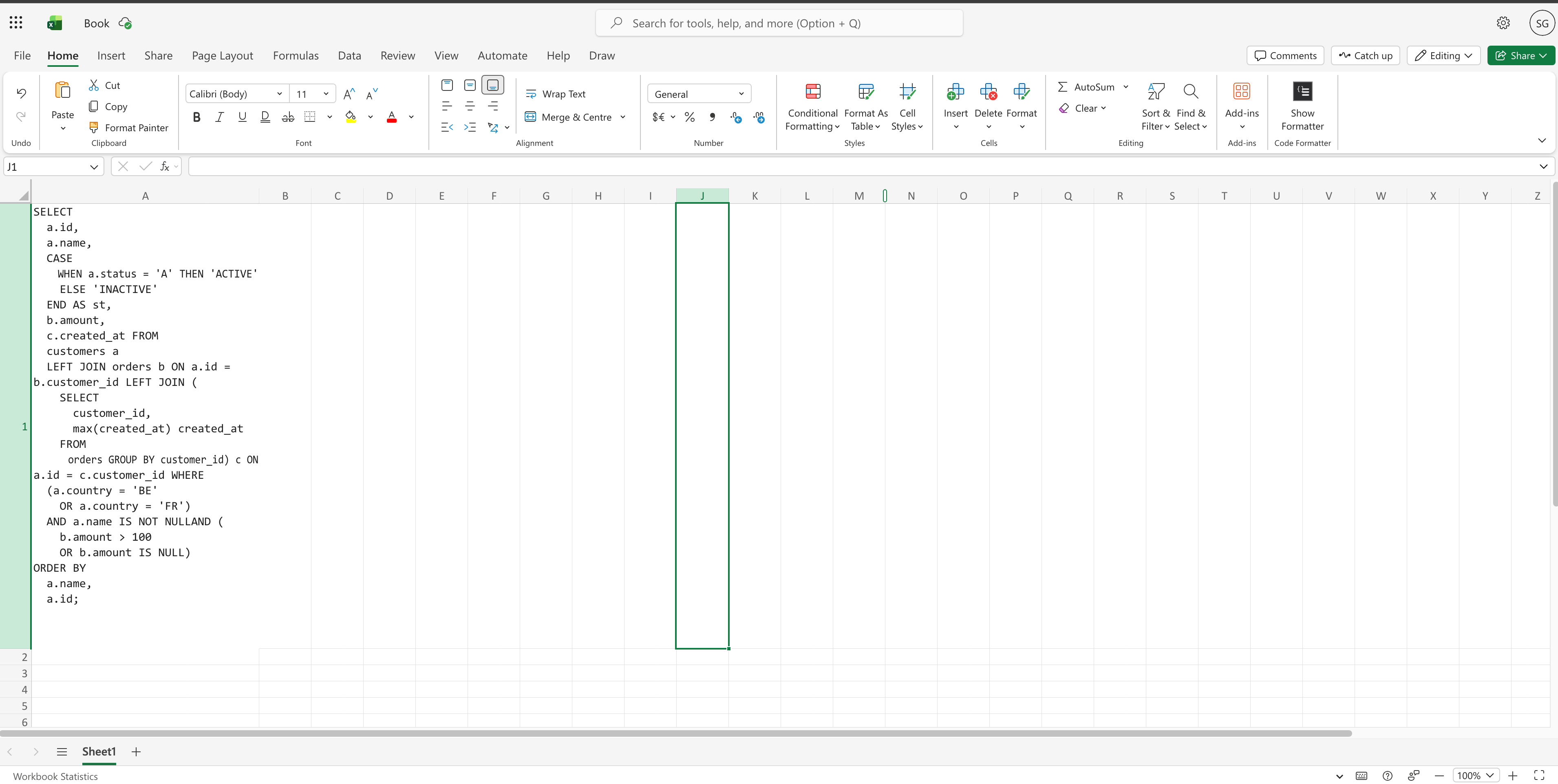Click the increase decimal icon
Image resolution: width=1558 pixels, height=784 pixels.
pos(736,117)
